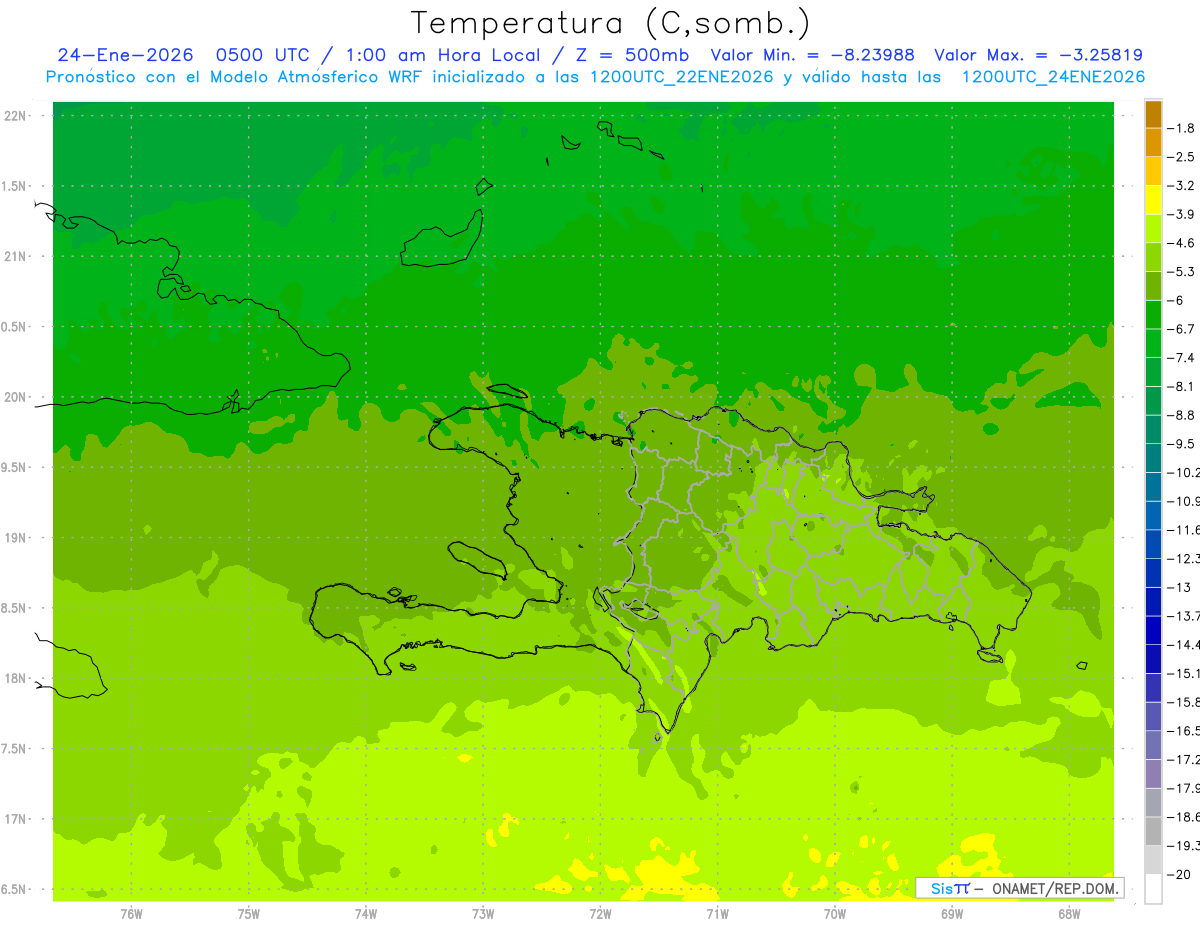
Task: Click the '-20' colorbar label
Action: [x=1181, y=874]
